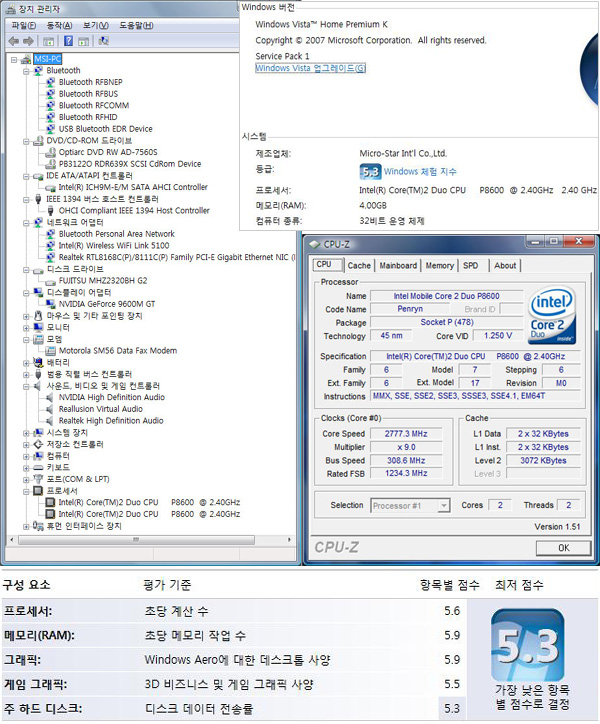Click the Core Speed 2777.3 MHz field
600x724 pixels.
(x=406, y=434)
